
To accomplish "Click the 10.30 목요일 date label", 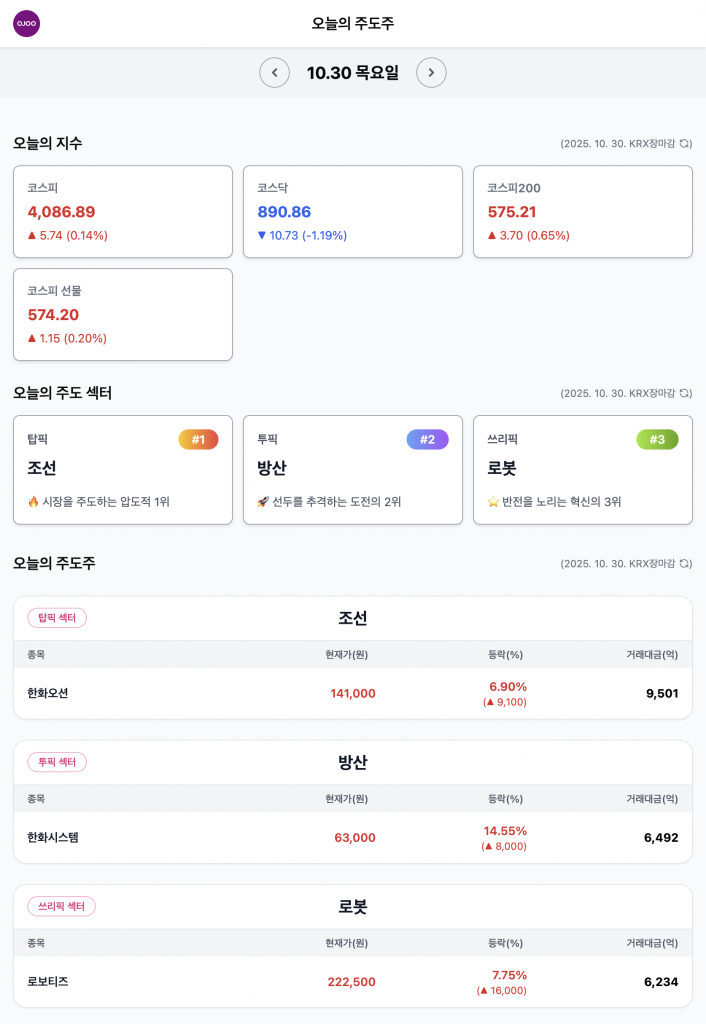I will pos(352,72).
